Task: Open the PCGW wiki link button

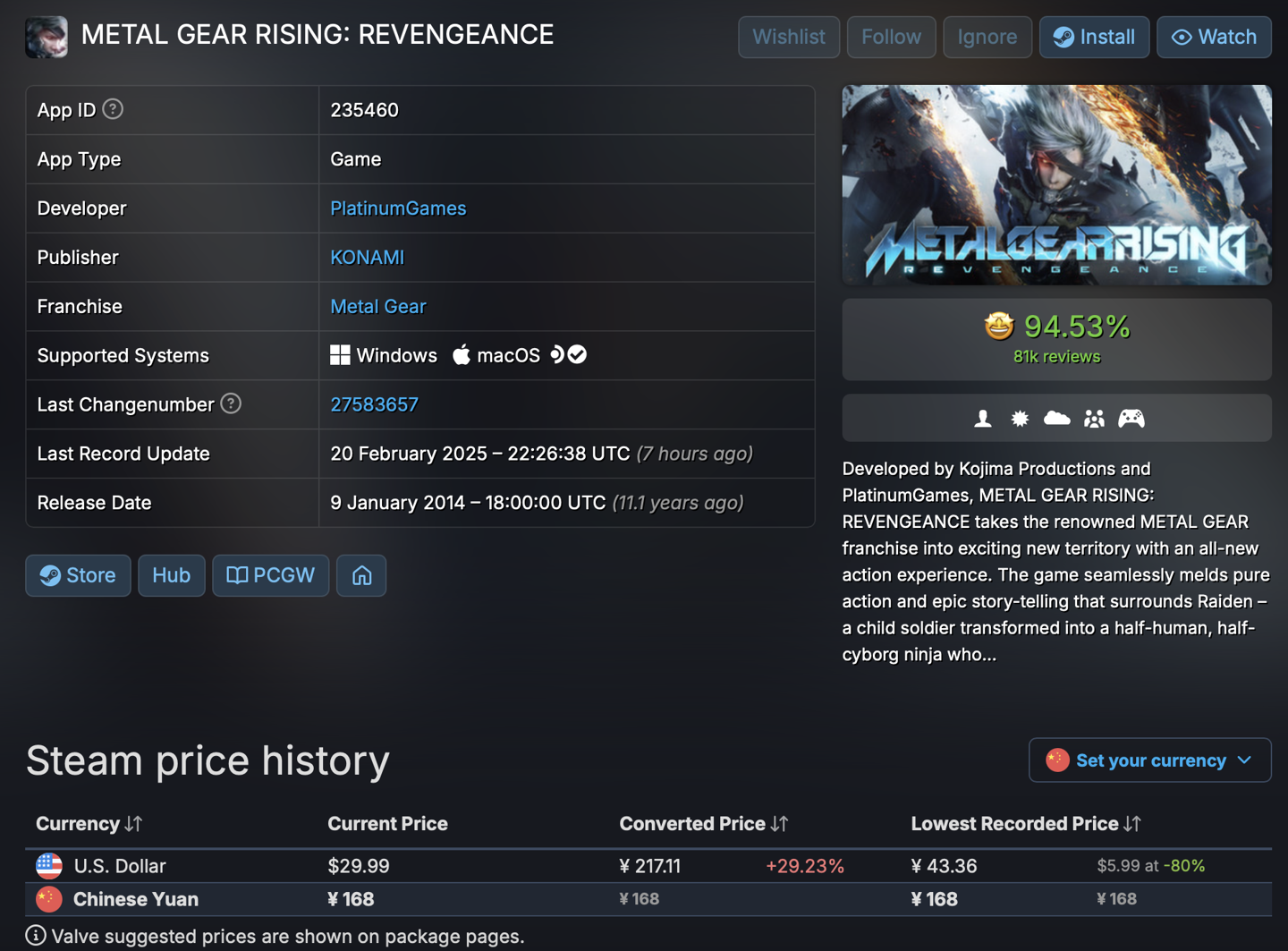Action: point(270,575)
